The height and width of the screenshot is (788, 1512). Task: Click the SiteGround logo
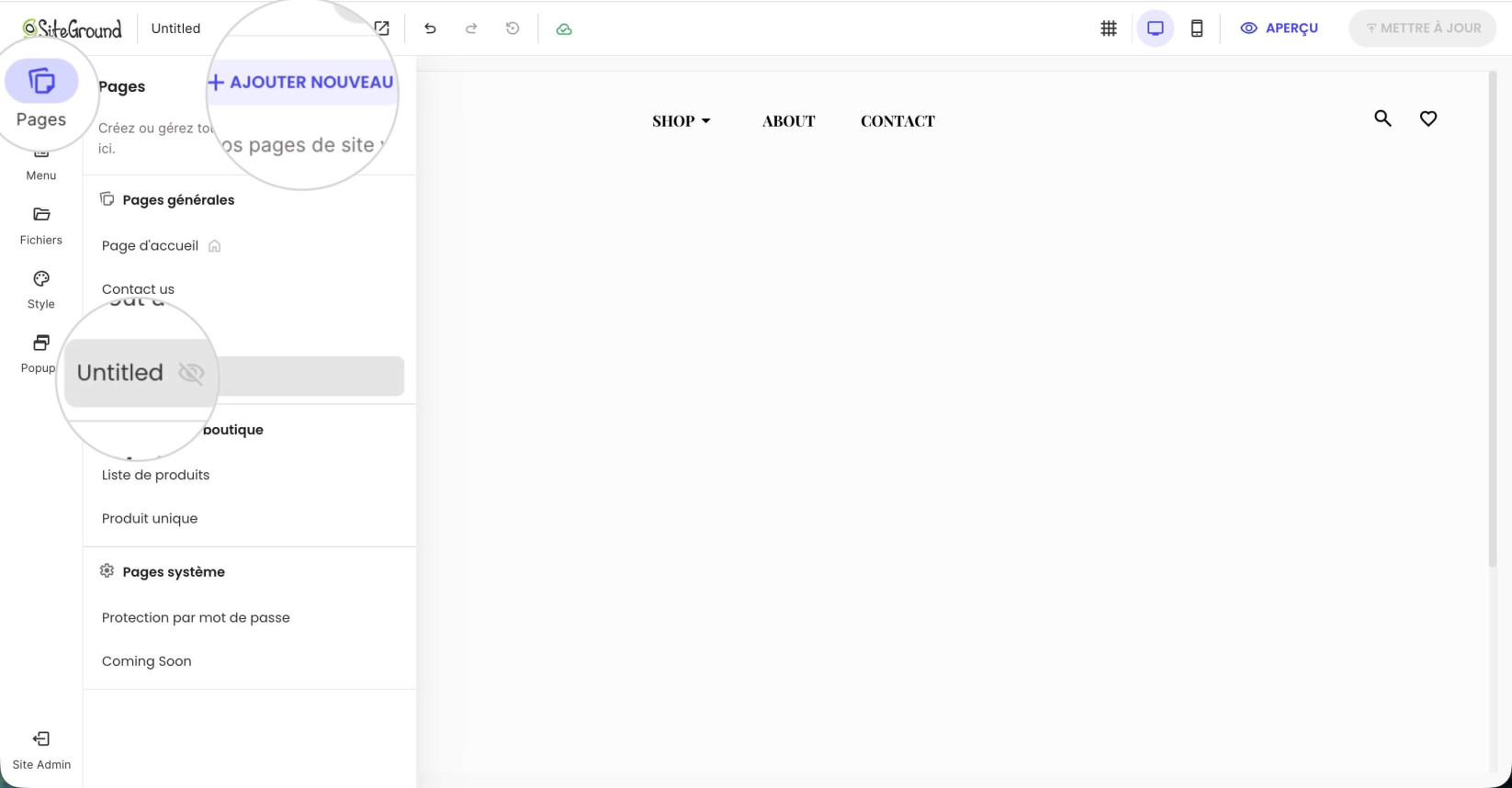(x=73, y=28)
